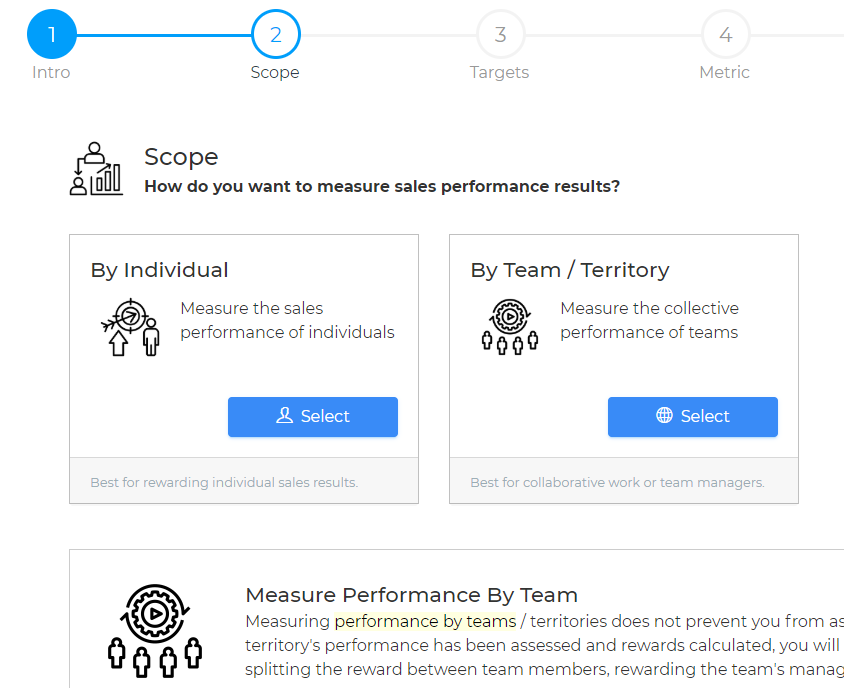The image size is (844, 688).
Task: Open the Metric step label
Action: point(725,72)
